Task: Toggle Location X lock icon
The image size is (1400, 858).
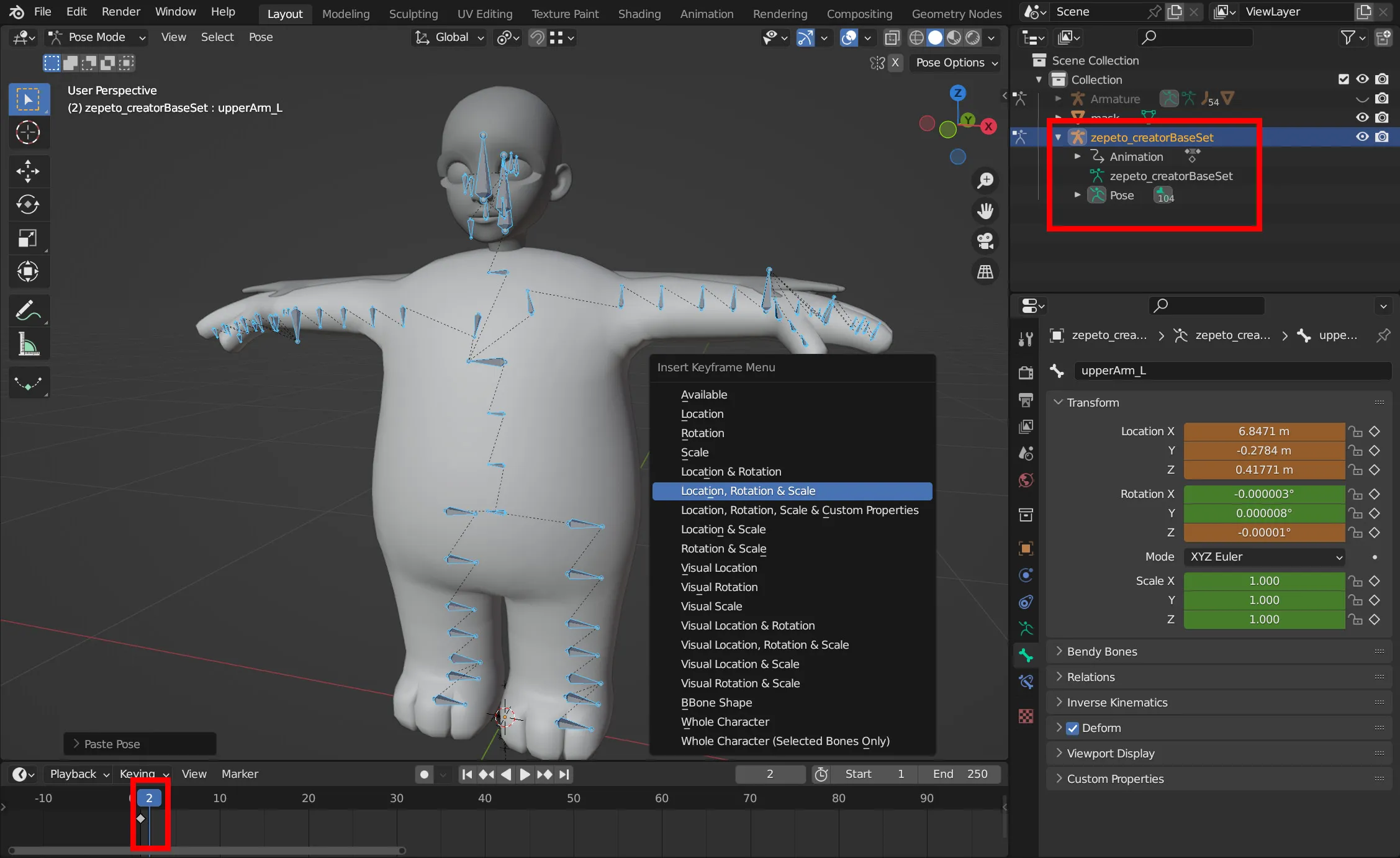Action: coord(1355,431)
